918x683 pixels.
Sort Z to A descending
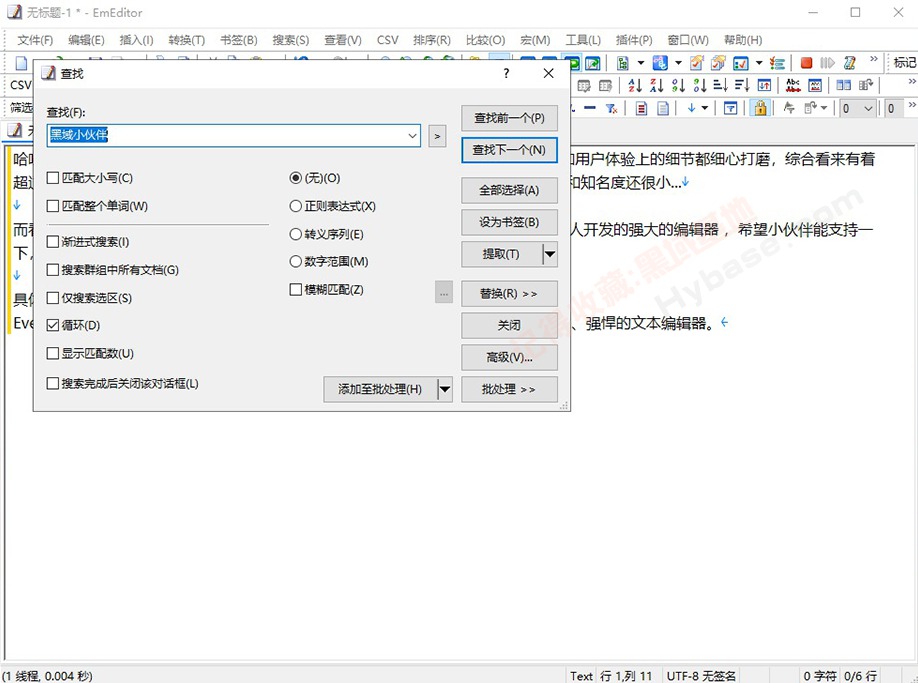tap(656, 85)
